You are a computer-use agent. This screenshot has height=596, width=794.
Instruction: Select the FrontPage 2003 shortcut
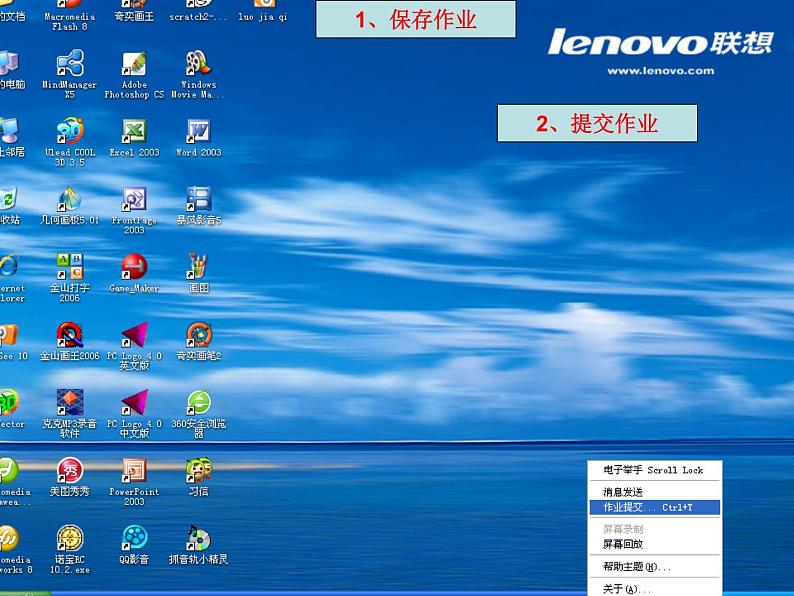pyautogui.click(x=134, y=201)
